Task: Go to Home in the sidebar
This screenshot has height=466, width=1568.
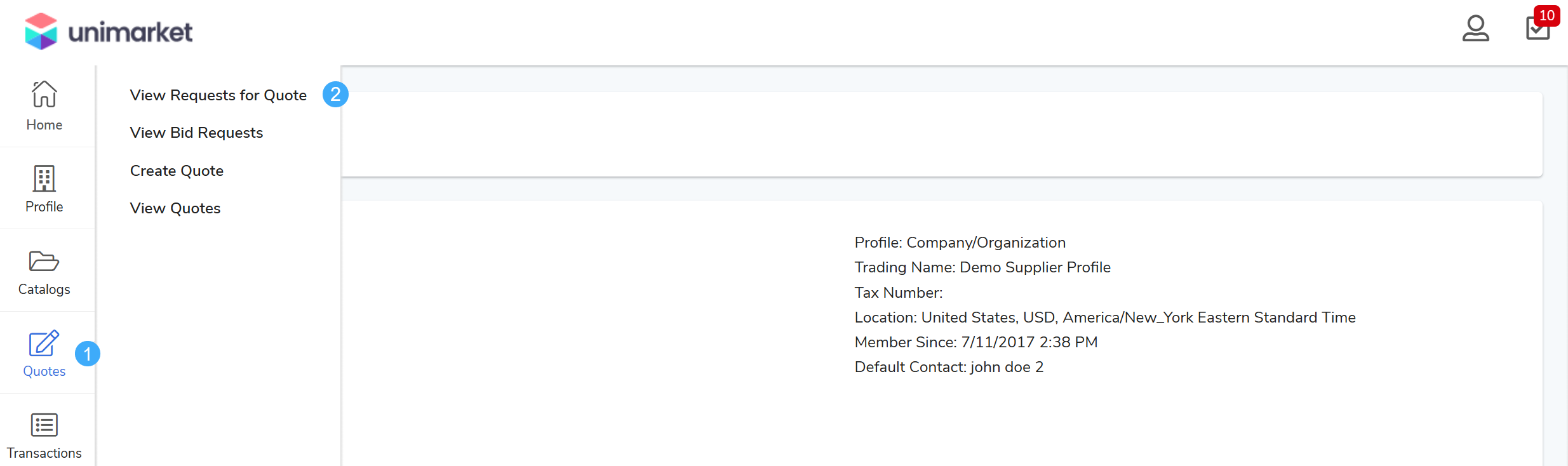Action: [44, 105]
